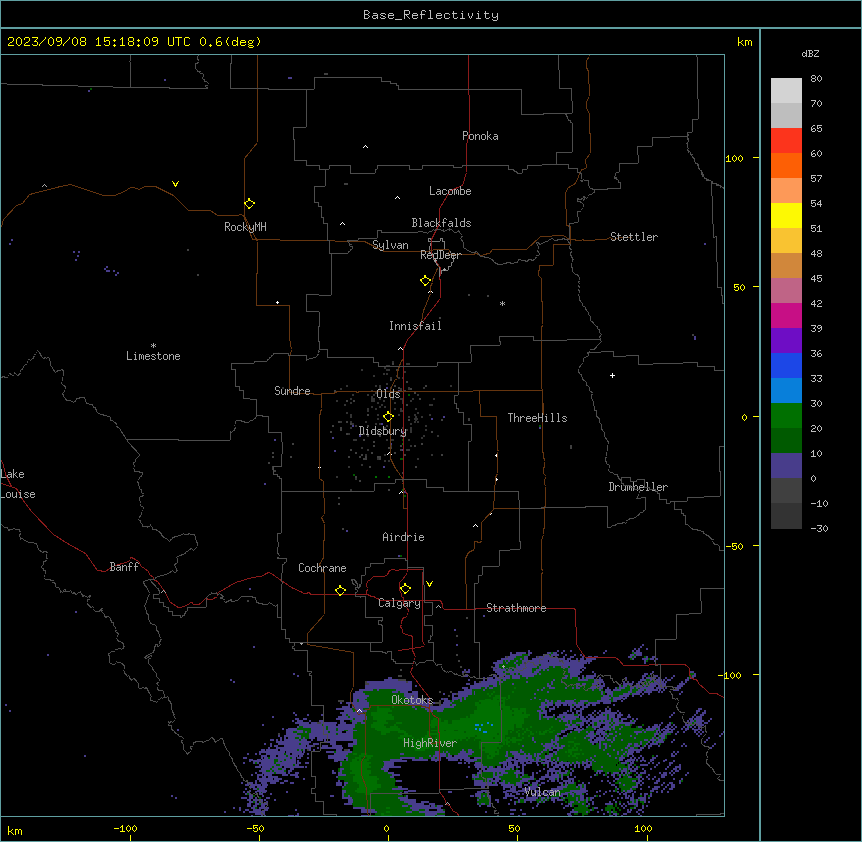Click the yellow diamond marker above RockyMH

pyautogui.click(x=250, y=204)
